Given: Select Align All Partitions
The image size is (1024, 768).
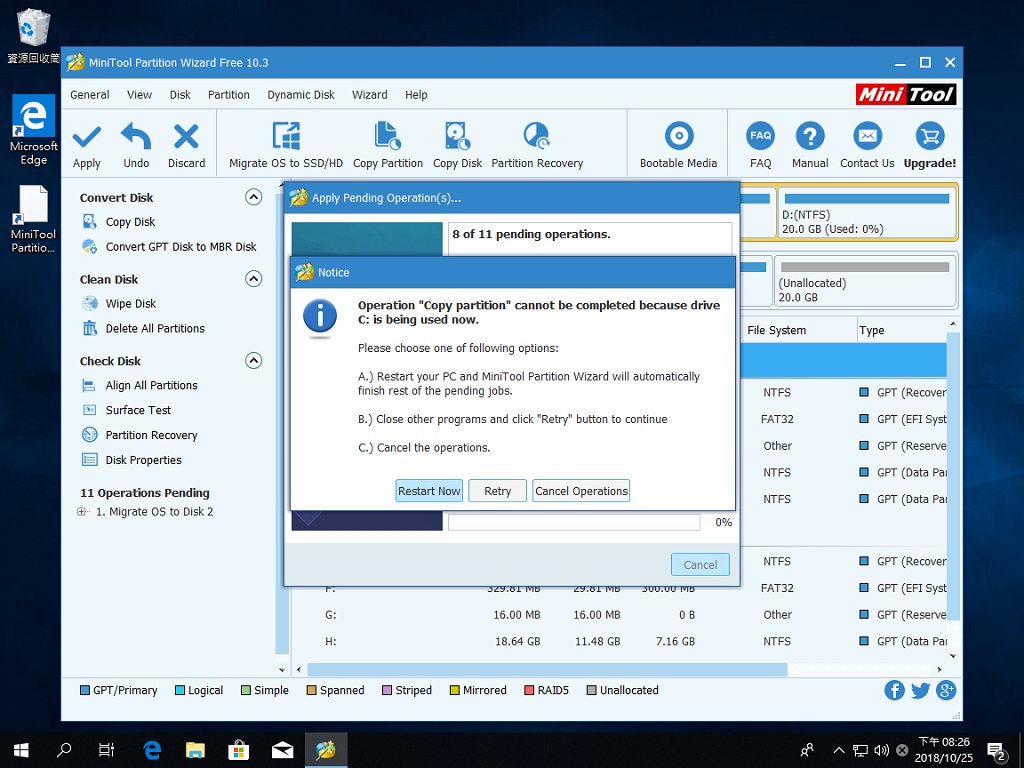Looking at the screenshot, I should click(x=152, y=385).
